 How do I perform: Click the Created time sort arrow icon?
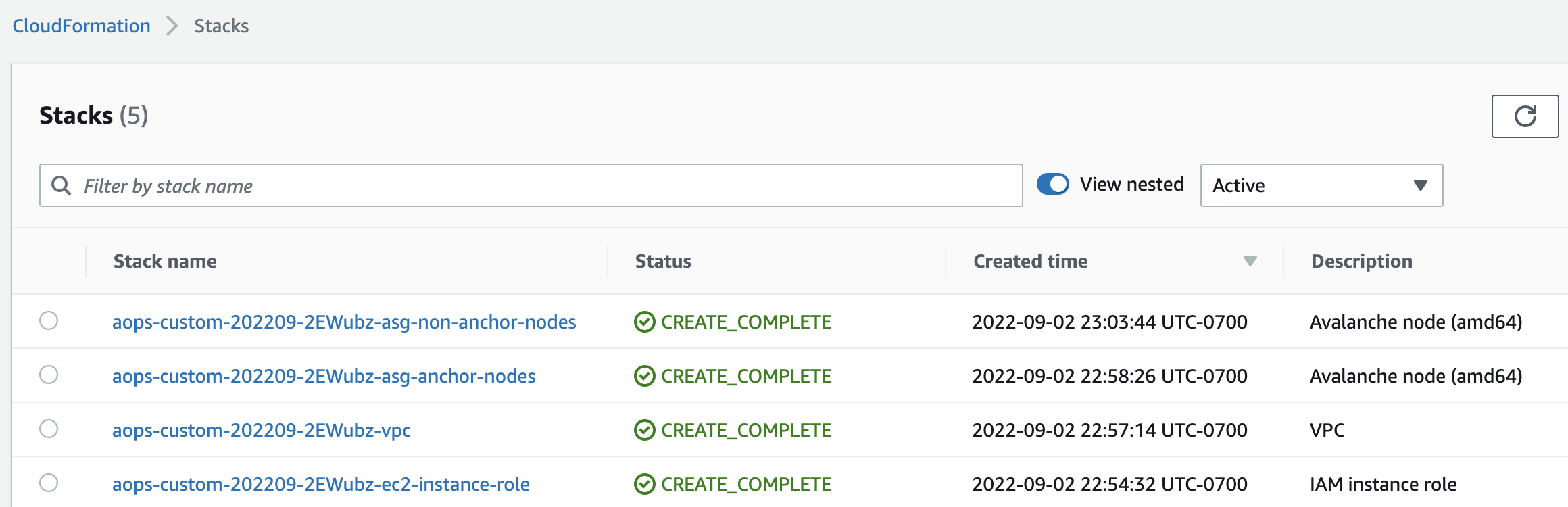(x=1250, y=261)
